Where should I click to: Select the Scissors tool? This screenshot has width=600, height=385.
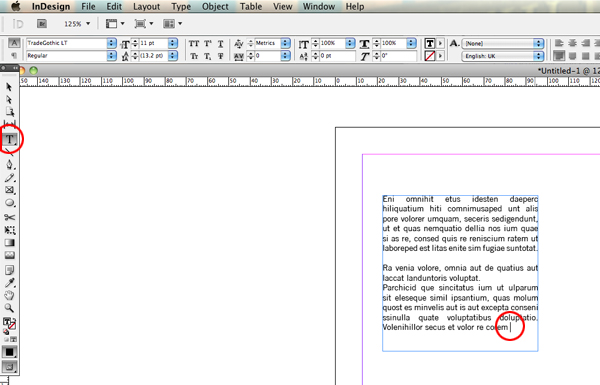(x=10, y=217)
